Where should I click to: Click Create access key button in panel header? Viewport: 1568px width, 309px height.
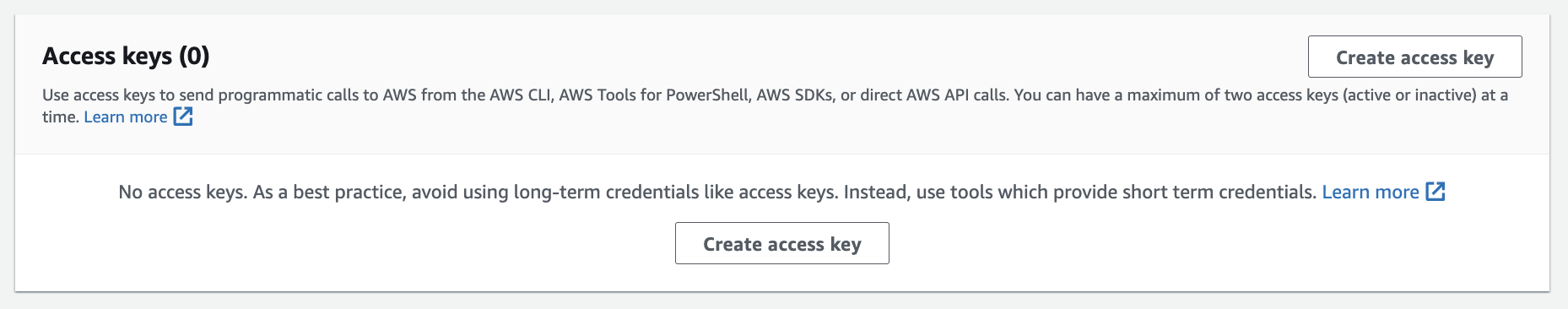1414,57
